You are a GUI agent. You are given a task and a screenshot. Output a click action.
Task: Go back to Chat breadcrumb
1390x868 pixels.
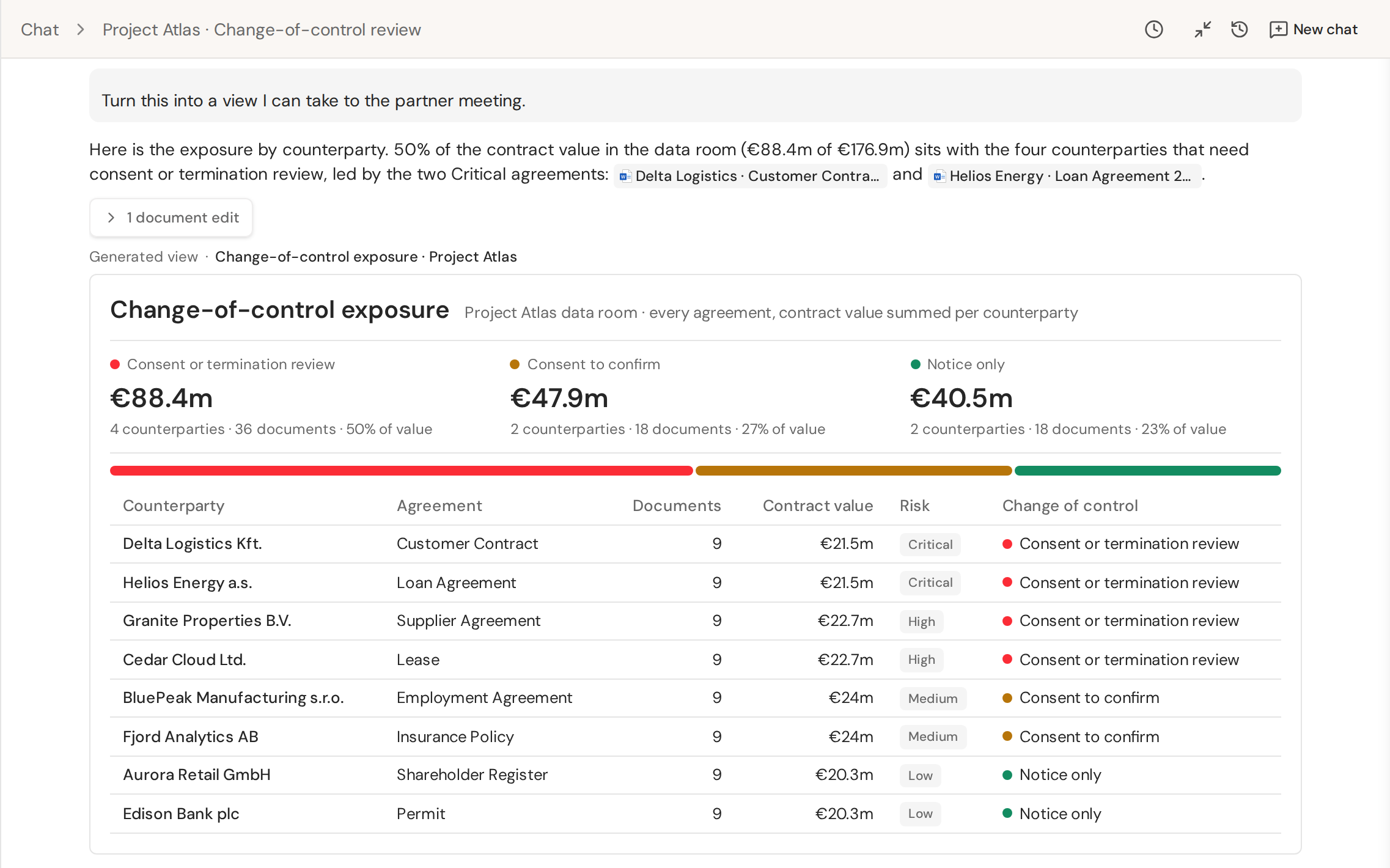pos(40,29)
